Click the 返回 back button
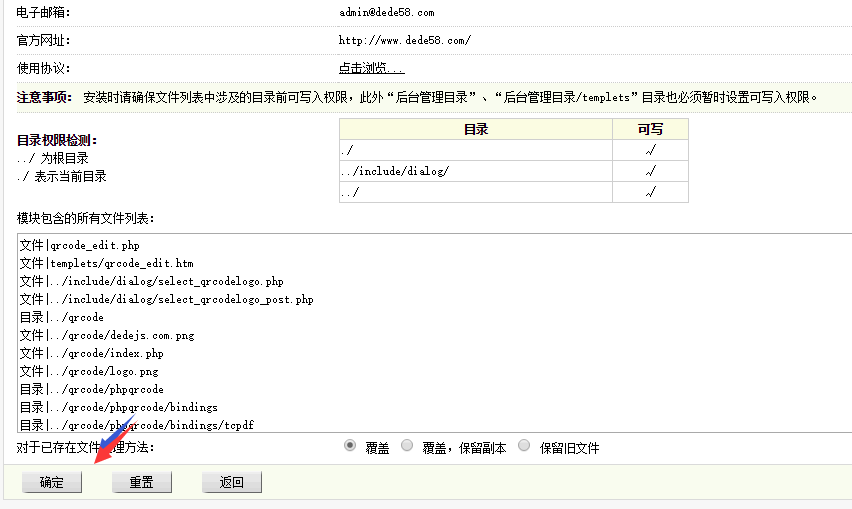The image size is (852, 509). [231, 483]
